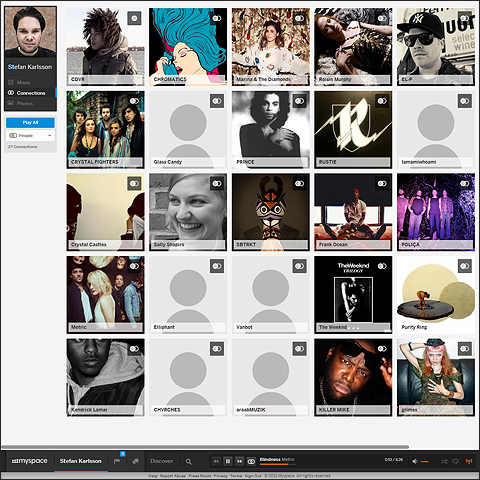Toggle connect icon on Marina & The Diamonds tile
Viewport: 480px width, 480px height.
click(x=300, y=18)
